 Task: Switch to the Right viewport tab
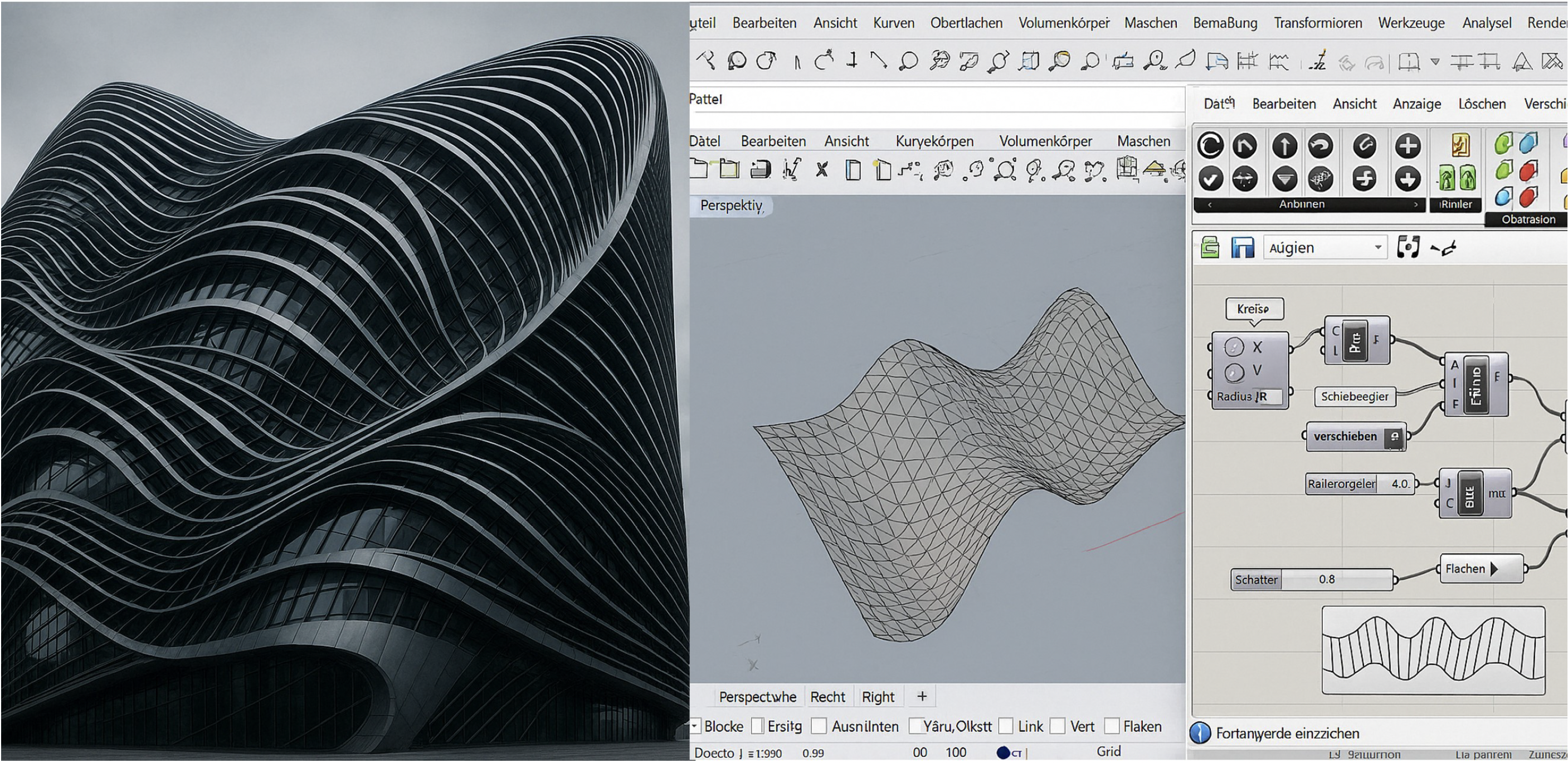878,697
